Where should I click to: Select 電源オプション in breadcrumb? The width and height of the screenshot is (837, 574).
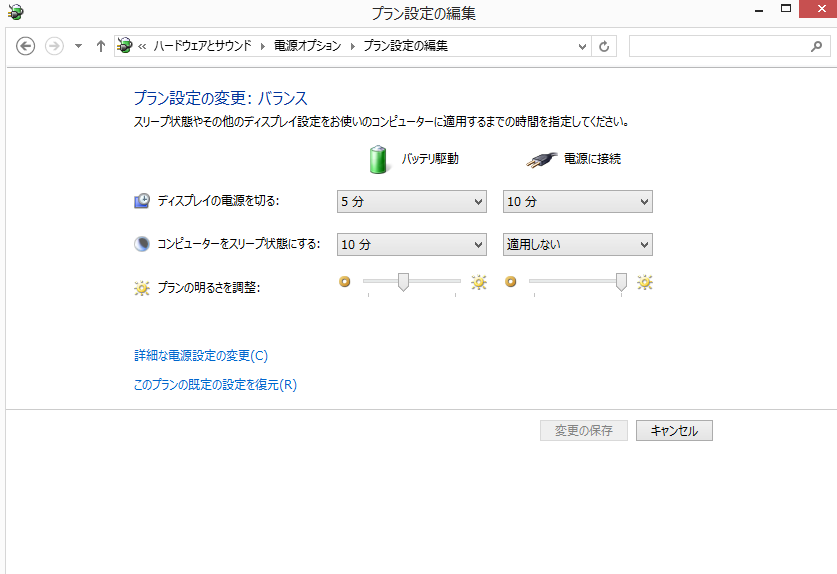308,46
